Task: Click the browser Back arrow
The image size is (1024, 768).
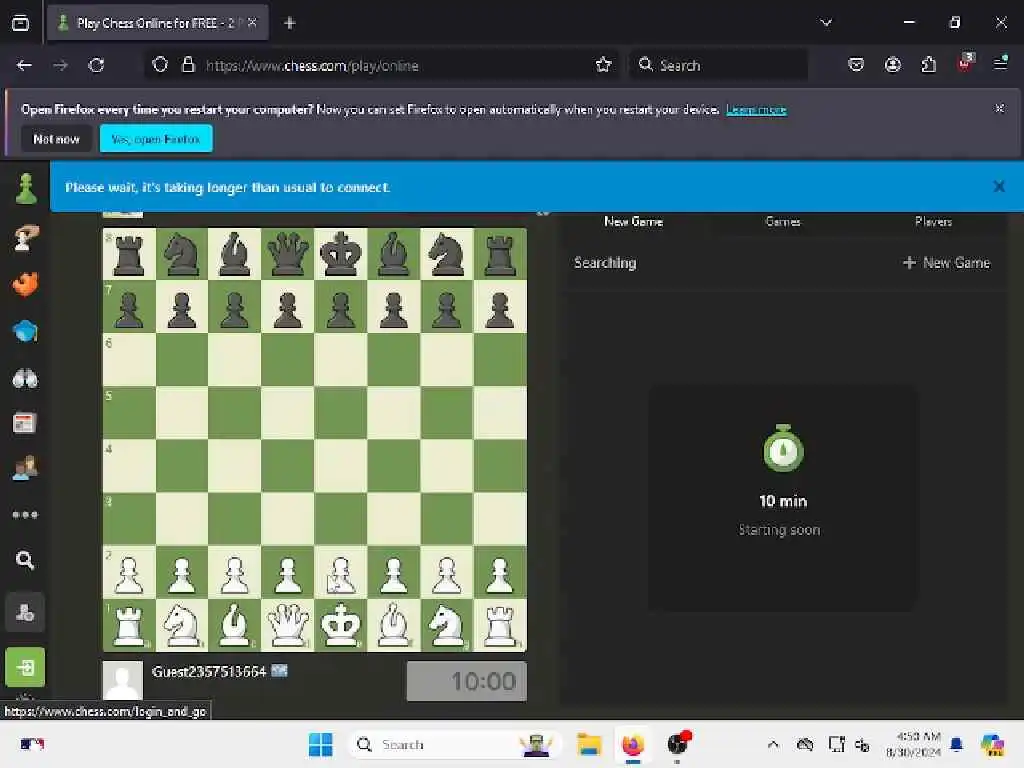Action: pyautogui.click(x=24, y=65)
